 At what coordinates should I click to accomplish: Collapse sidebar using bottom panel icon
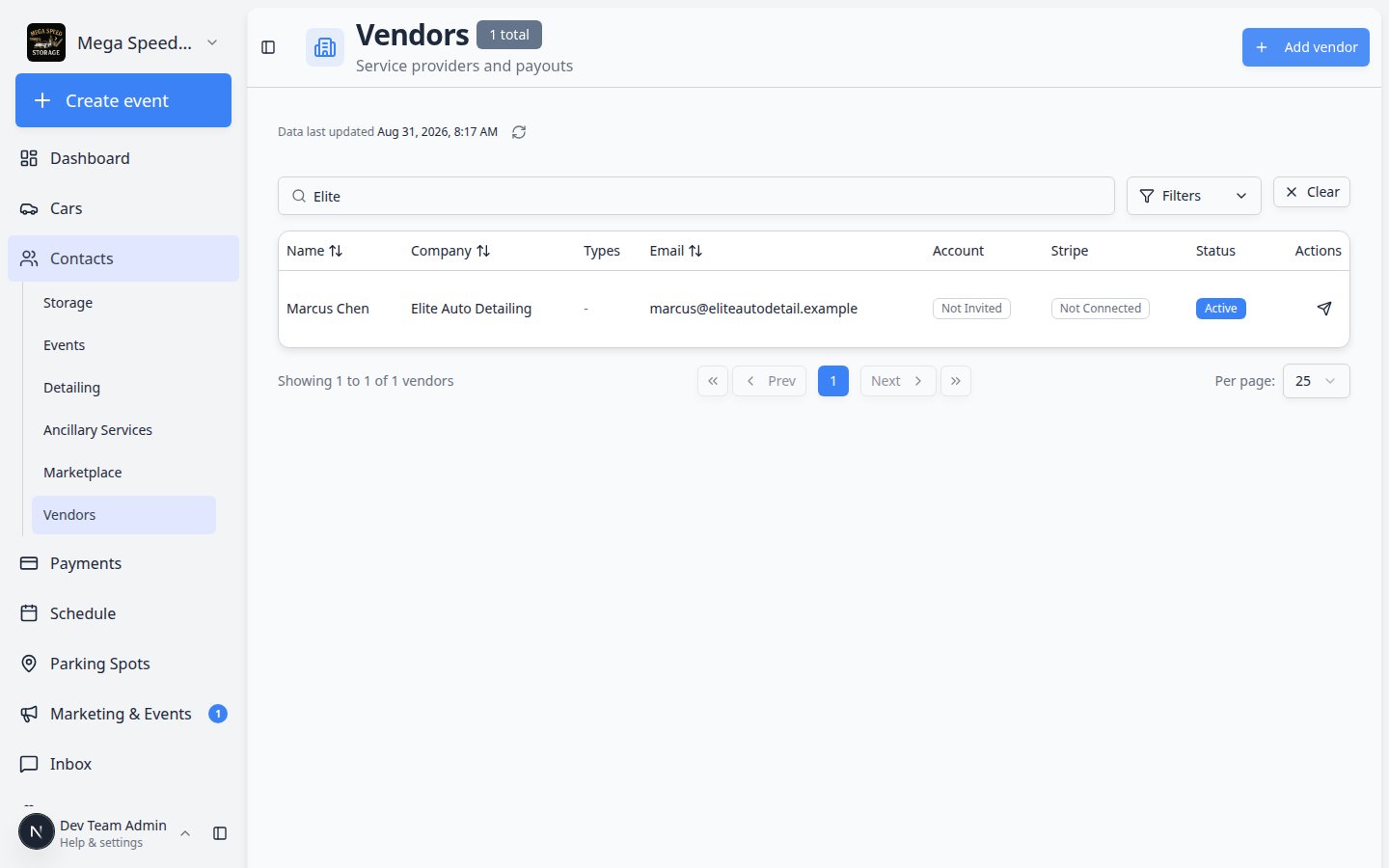tap(220, 833)
